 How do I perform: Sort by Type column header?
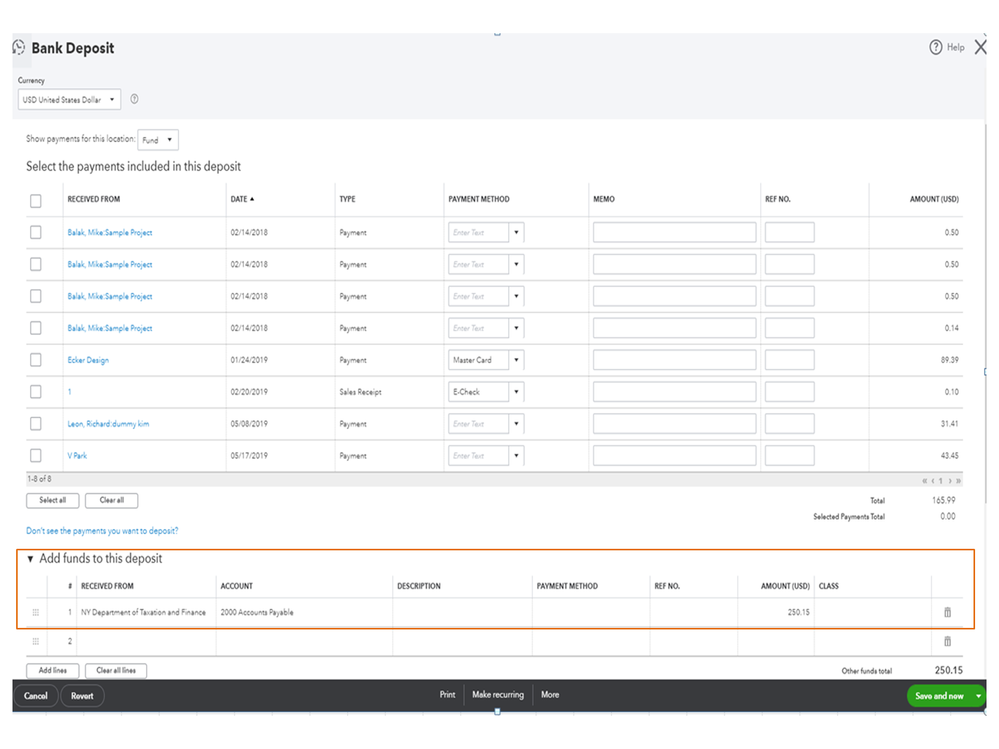point(347,199)
